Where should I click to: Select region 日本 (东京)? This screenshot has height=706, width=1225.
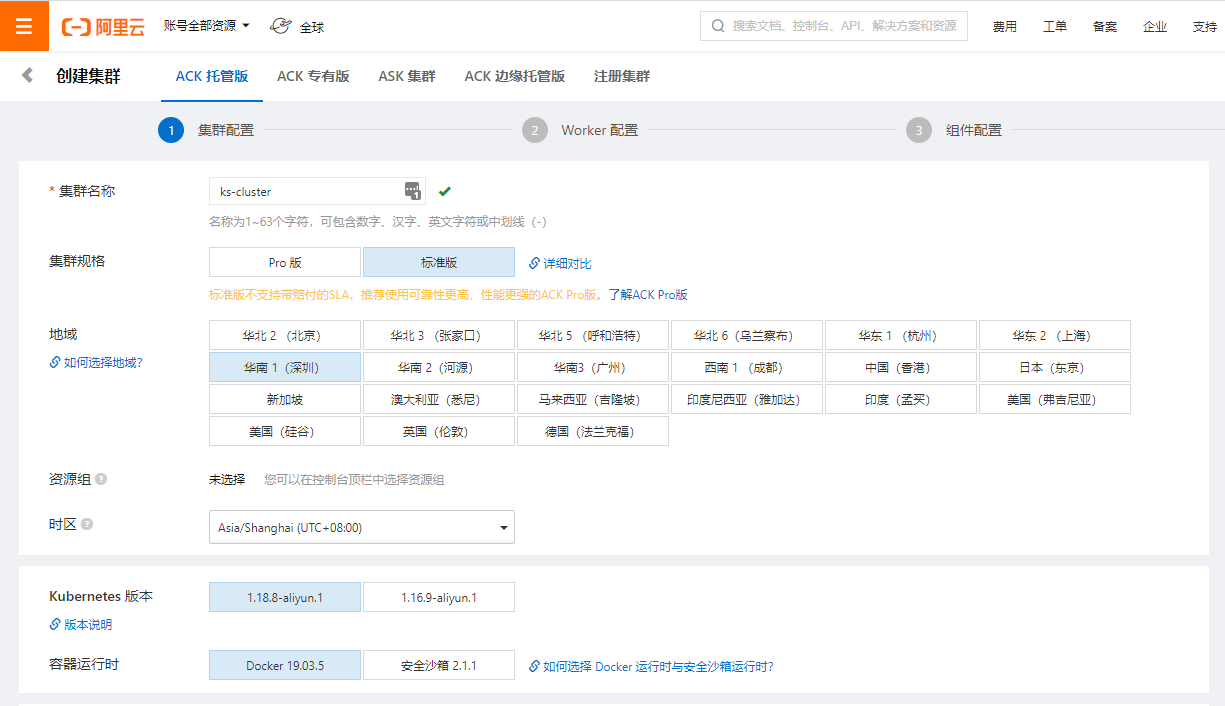pyautogui.click(x=1055, y=367)
